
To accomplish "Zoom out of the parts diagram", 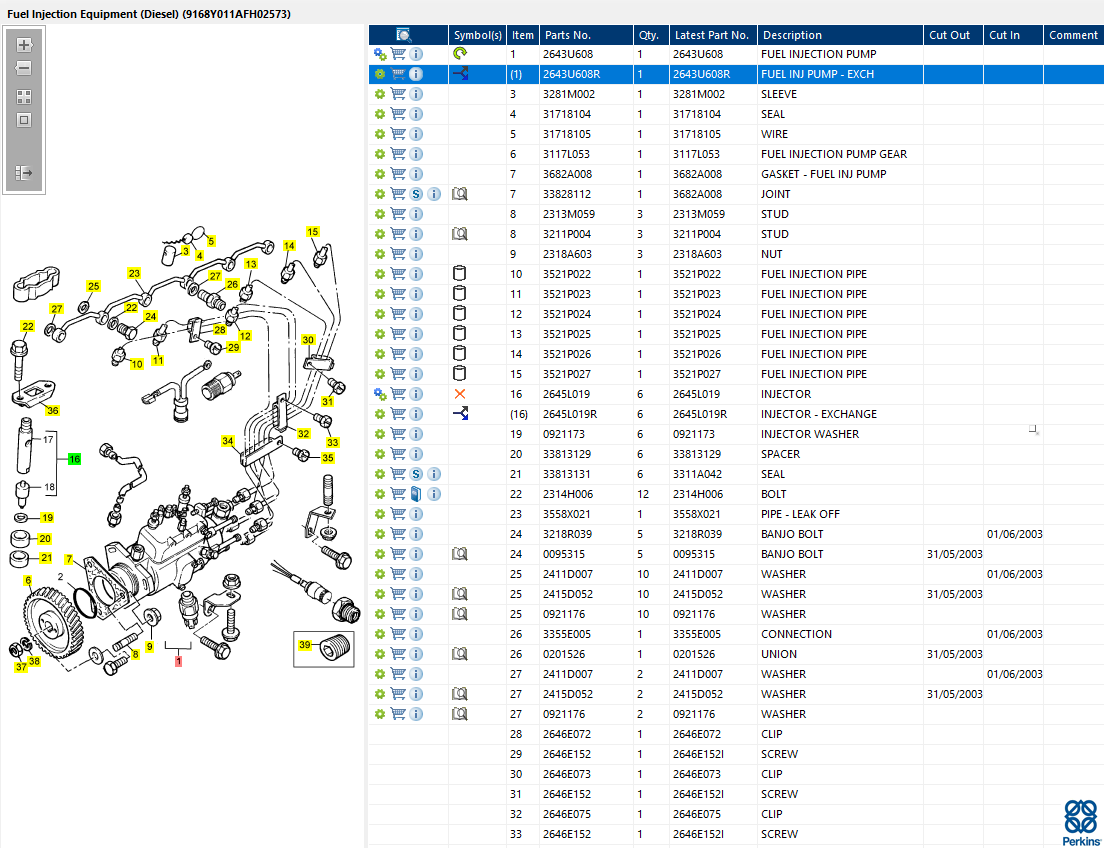I will [24, 68].
